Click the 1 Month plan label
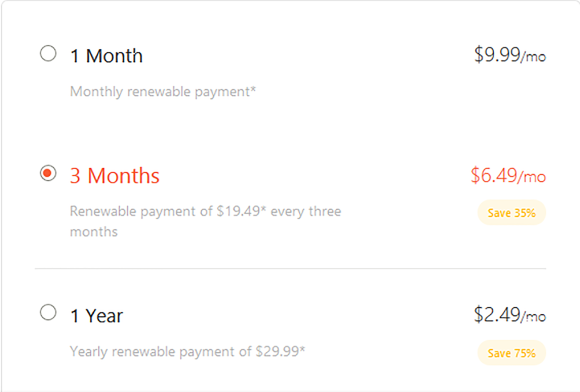Image resolution: width=580 pixels, height=392 pixels. click(x=107, y=56)
